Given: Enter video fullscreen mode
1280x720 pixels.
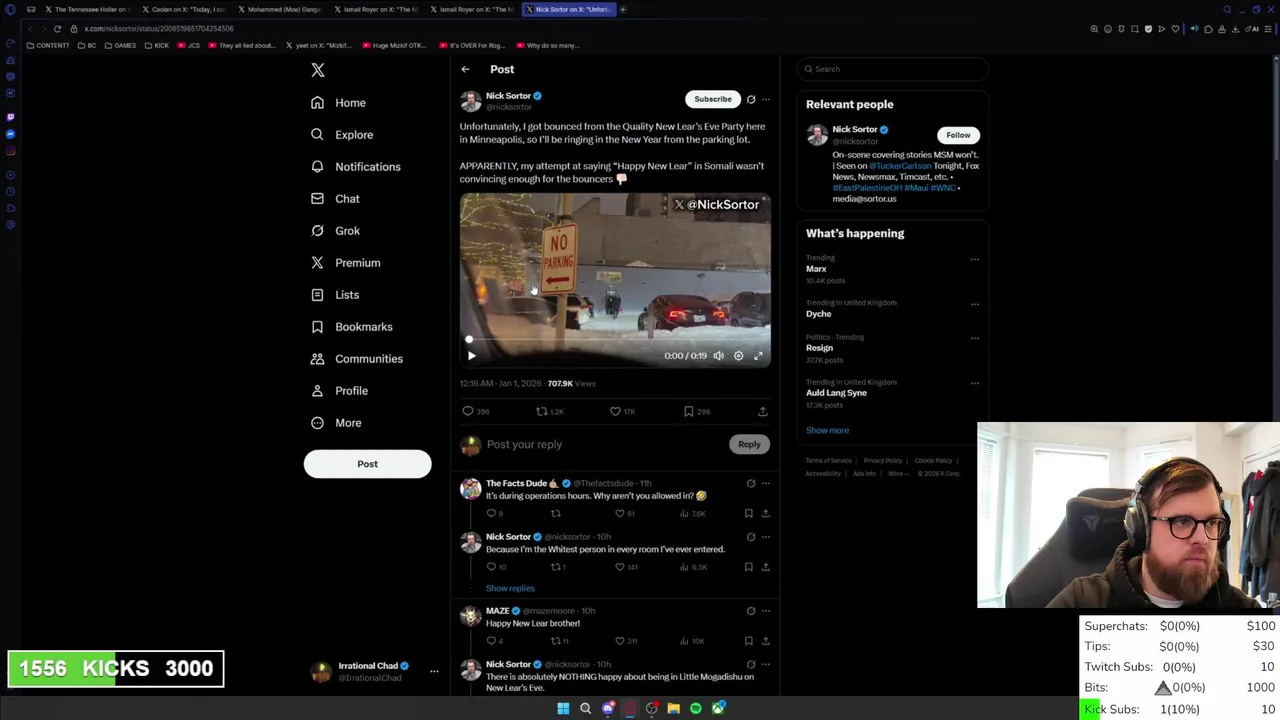Looking at the screenshot, I should click(x=758, y=356).
